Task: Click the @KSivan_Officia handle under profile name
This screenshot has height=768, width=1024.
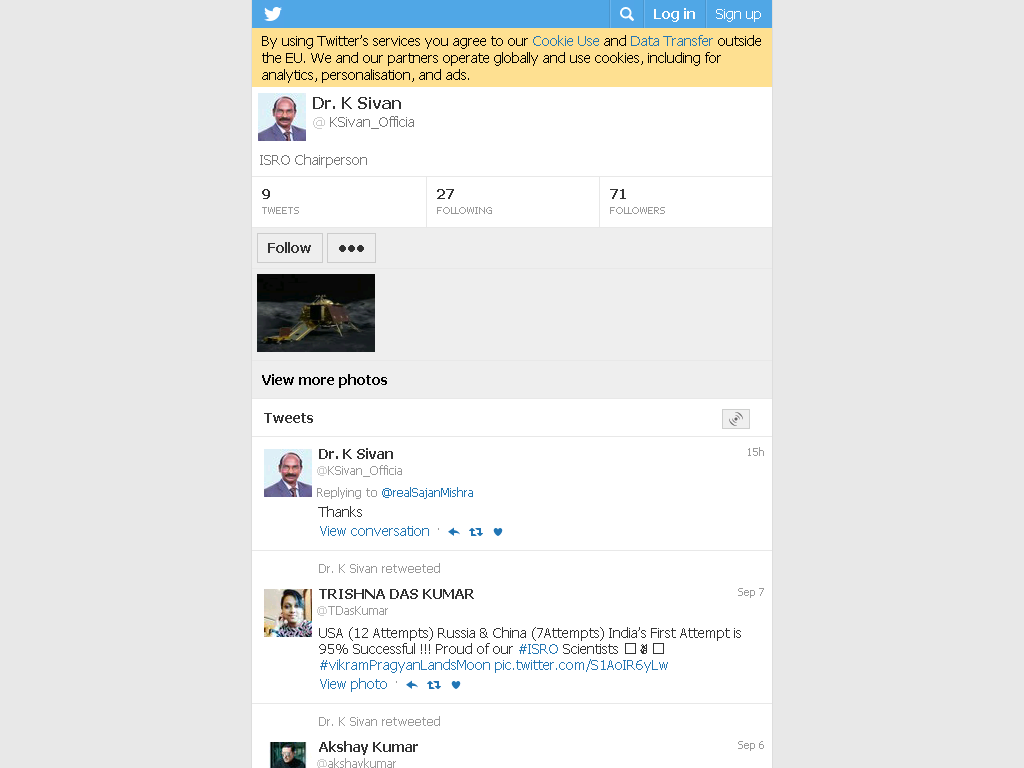Action: click(364, 122)
